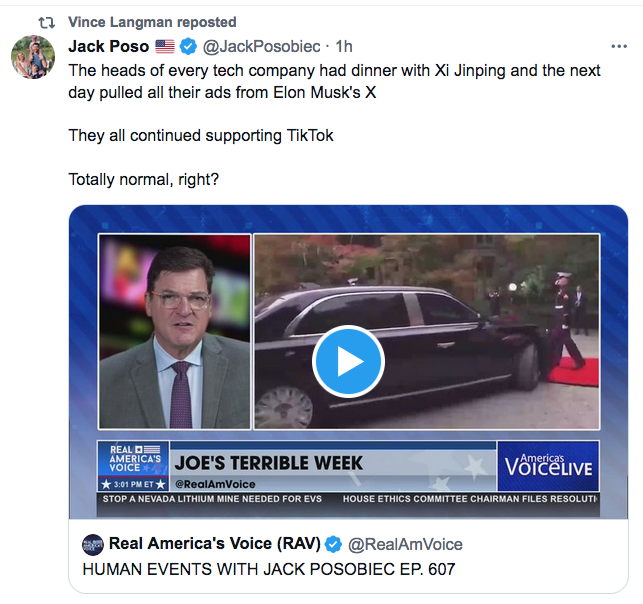The width and height of the screenshot is (643, 604).
Task: Open the @JackPosobiec handle
Action: [x=264, y=47]
